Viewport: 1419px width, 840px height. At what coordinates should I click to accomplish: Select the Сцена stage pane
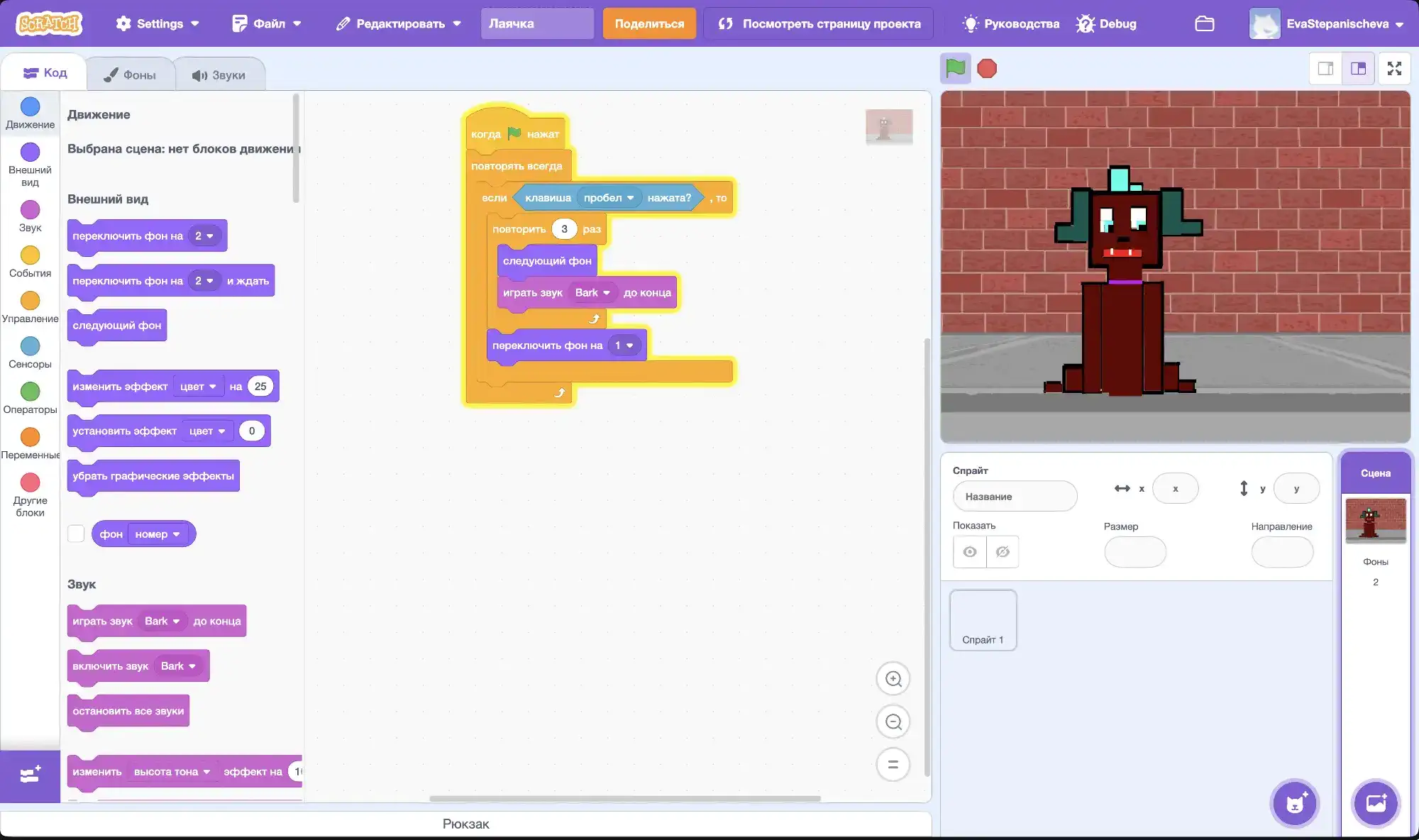(x=1375, y=473)
